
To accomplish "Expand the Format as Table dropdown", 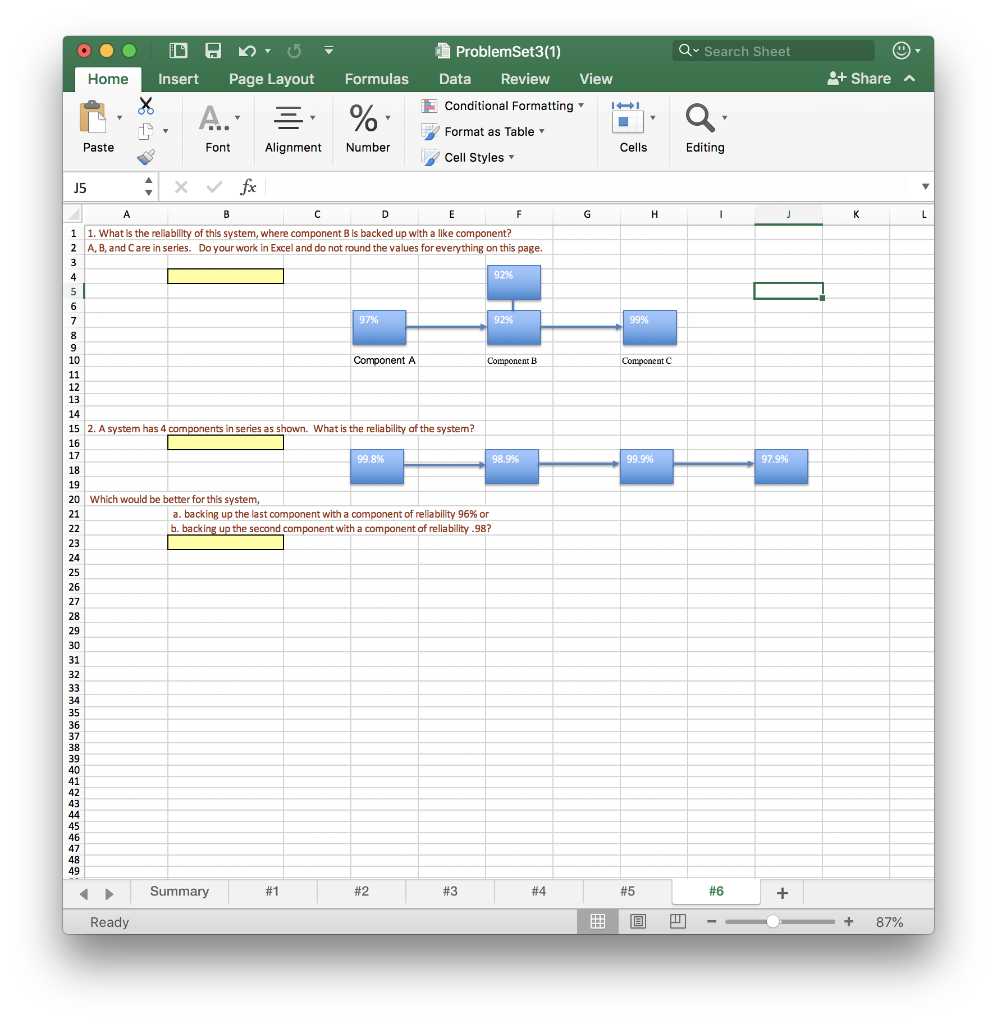I will (x=542, y=131).
